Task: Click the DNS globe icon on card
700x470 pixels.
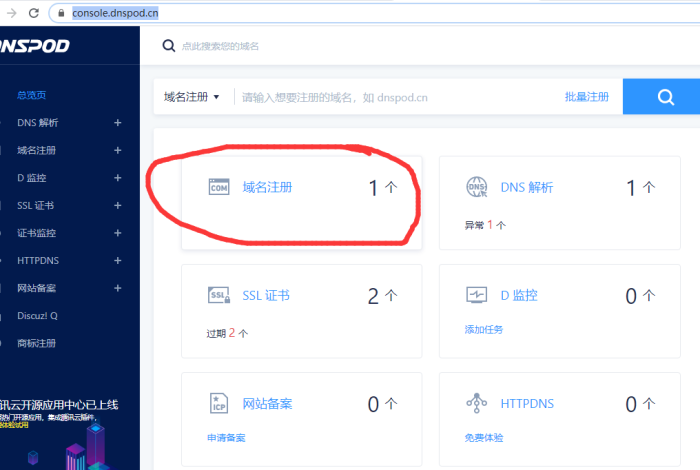Action: tap(476, 187)
